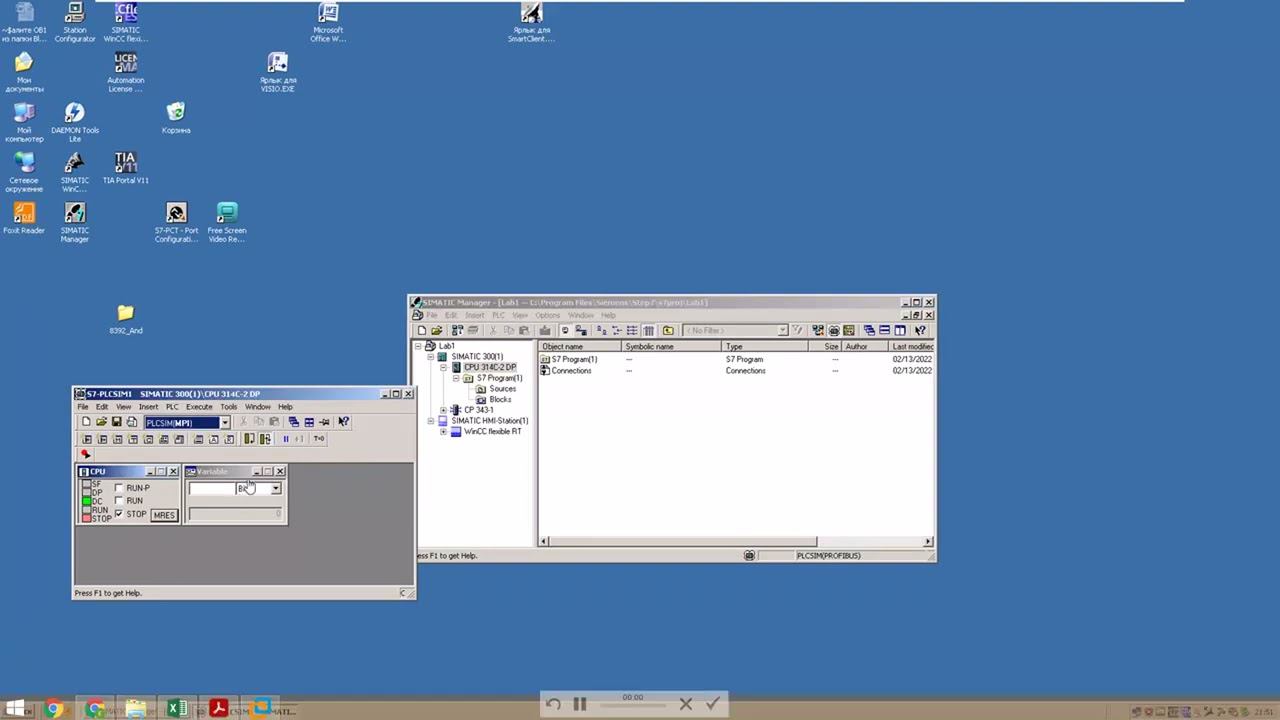The height and width of the screenshot is (720, 1280).
Task: Select Sources folder in project tree
Action: click(503, 389)
